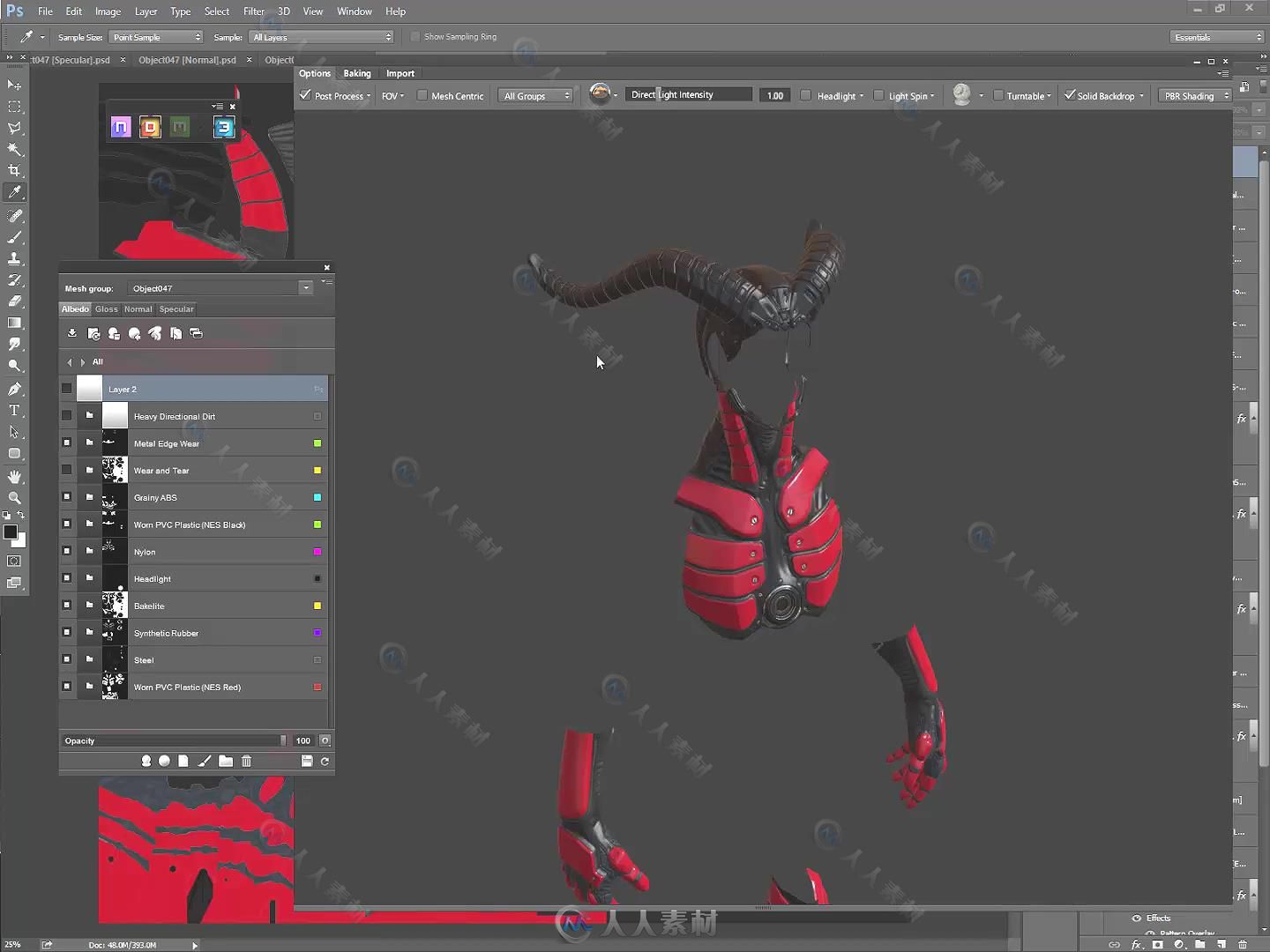Select the Brush tool
The width and height of the screenshot is (1270, 952).
coord(14,237)
